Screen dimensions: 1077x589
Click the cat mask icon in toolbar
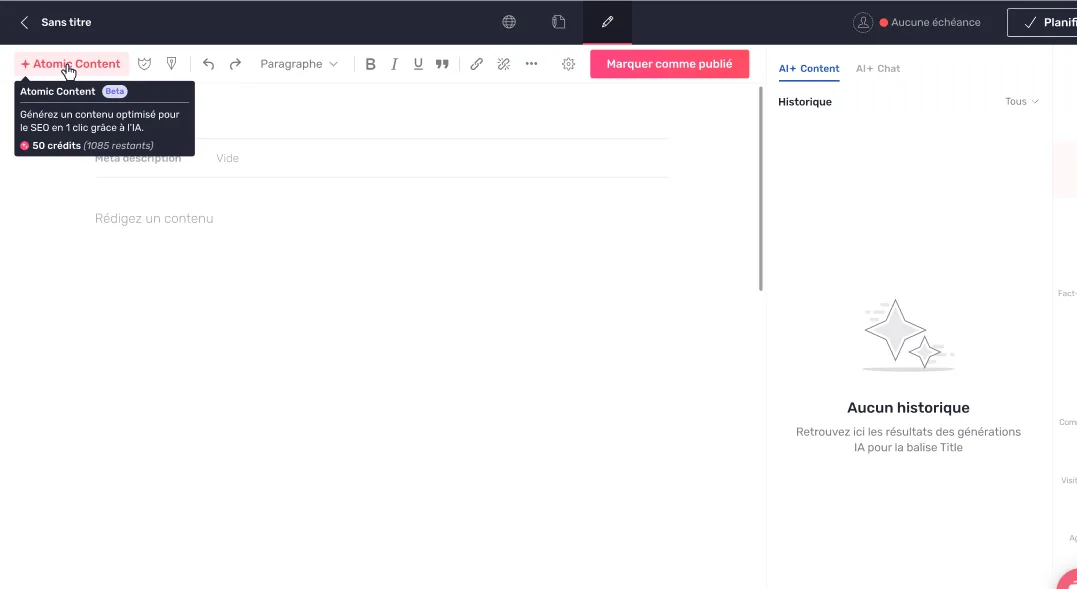(x=144, y=64)
